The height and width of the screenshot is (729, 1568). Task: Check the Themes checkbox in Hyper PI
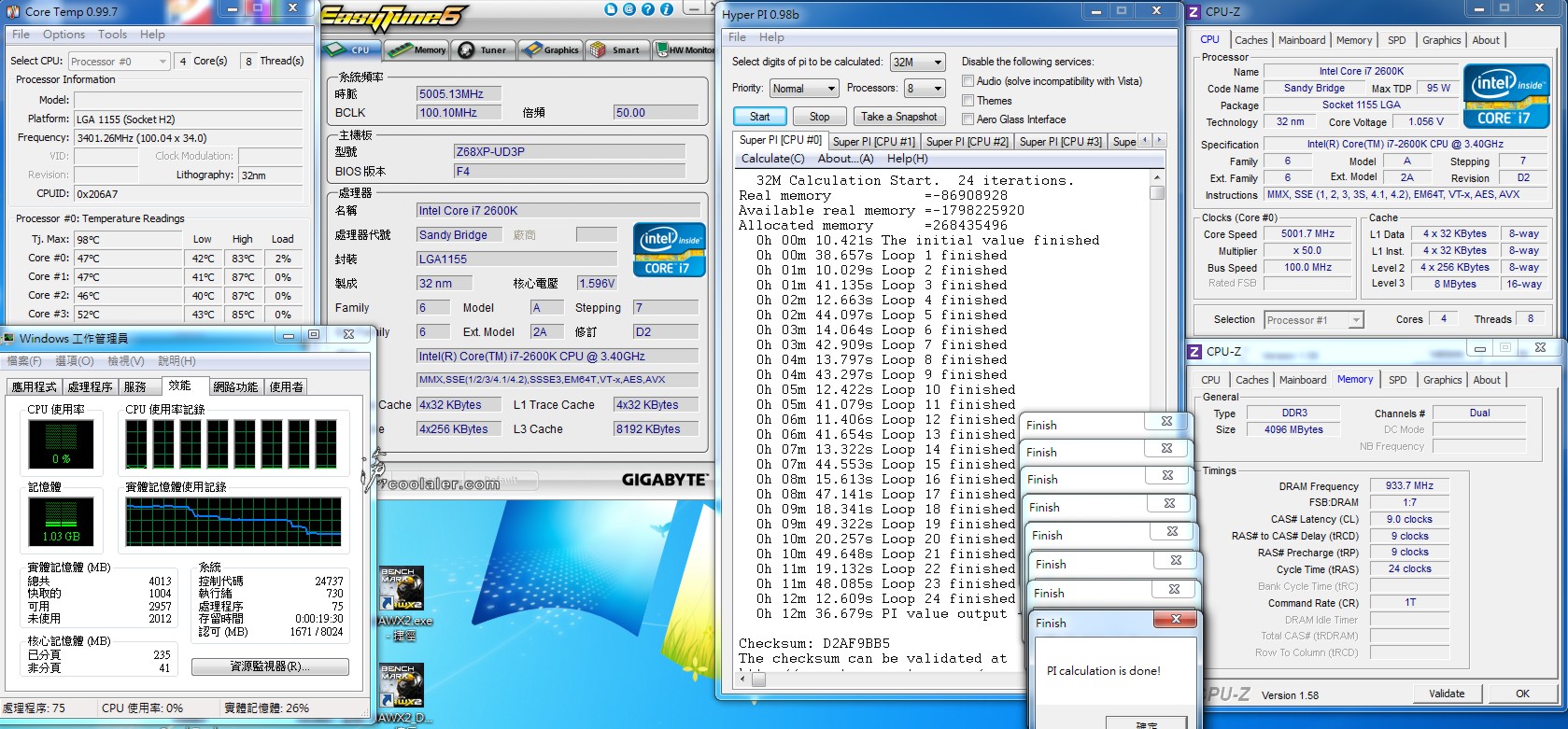[x=968, y=100]
